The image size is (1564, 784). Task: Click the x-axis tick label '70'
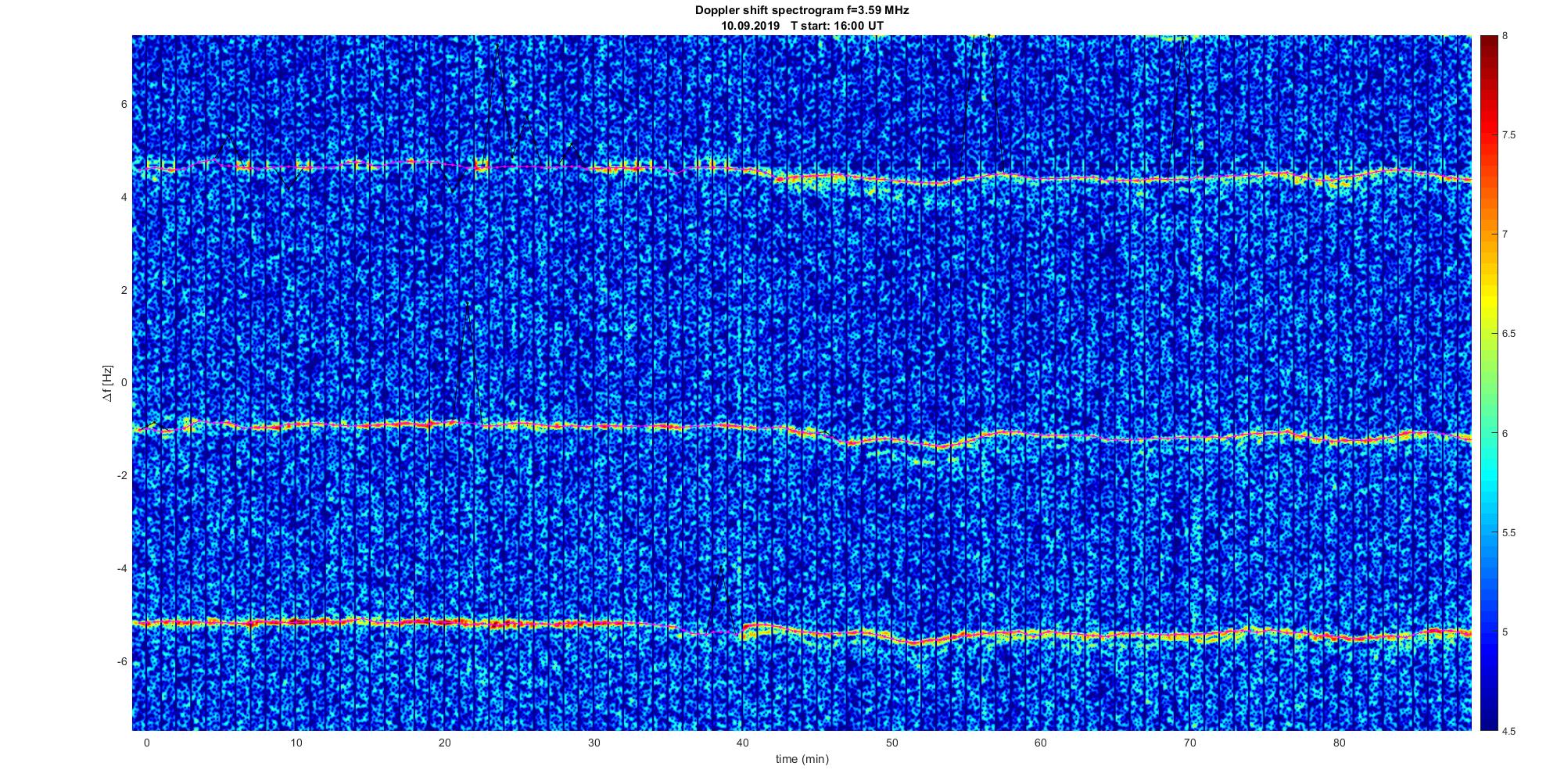pos(1189,743)
